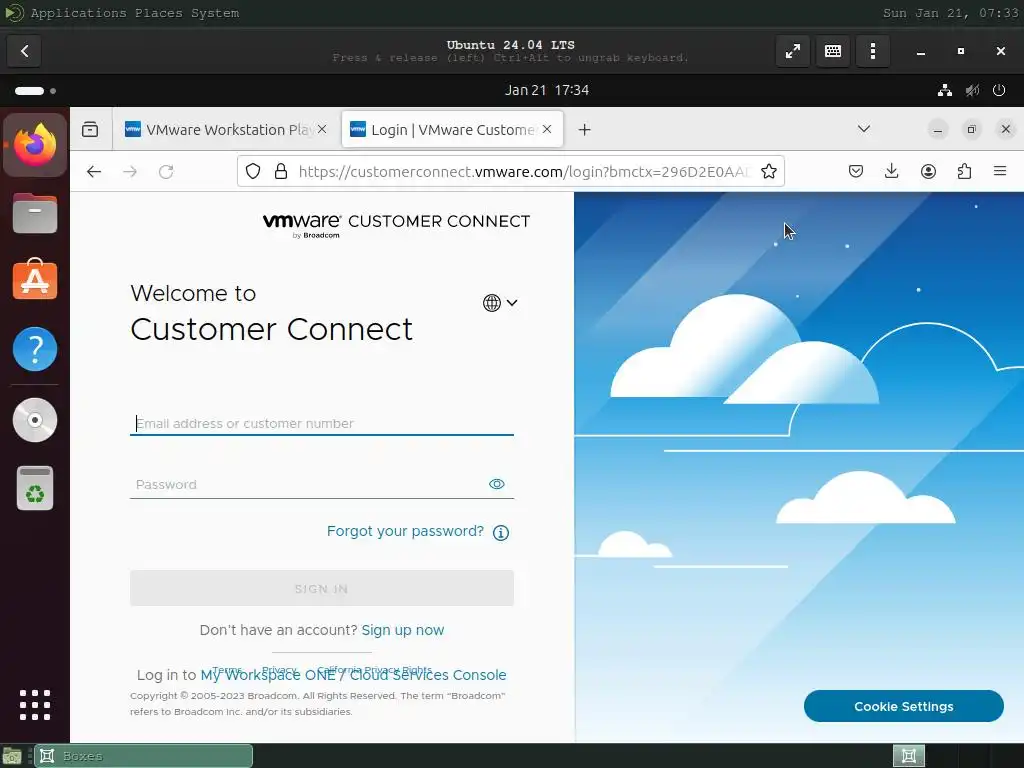Open the Firefox account icon
1024x768 pixels.
pyautogui.click(x=928, y=172)
